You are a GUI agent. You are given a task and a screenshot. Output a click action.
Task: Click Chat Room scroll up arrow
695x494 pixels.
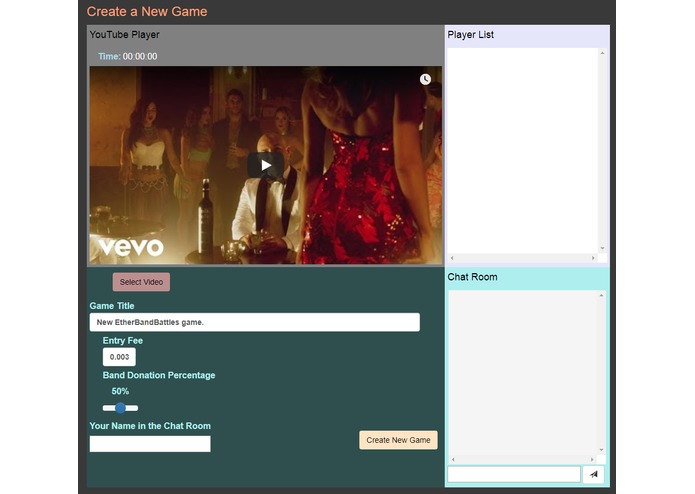pyautogui.click(x=601, y=296)
